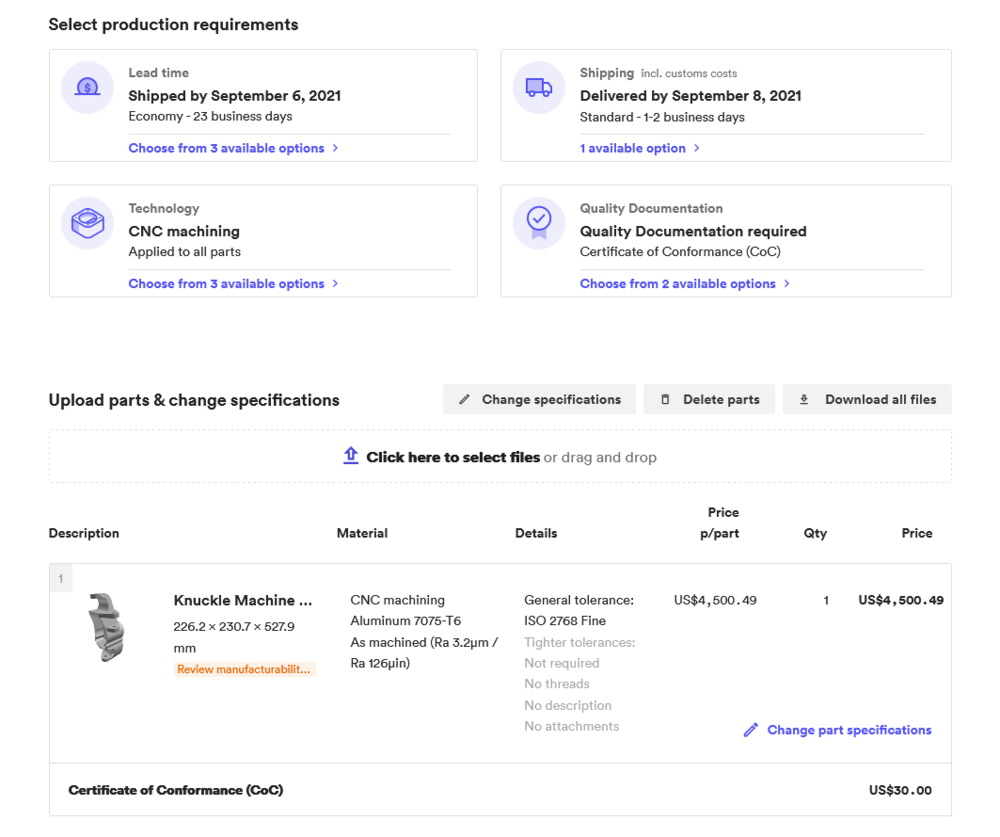Click the trash icon on Delete parts button
1000x837 pixels.
click(x=665, y=399)
